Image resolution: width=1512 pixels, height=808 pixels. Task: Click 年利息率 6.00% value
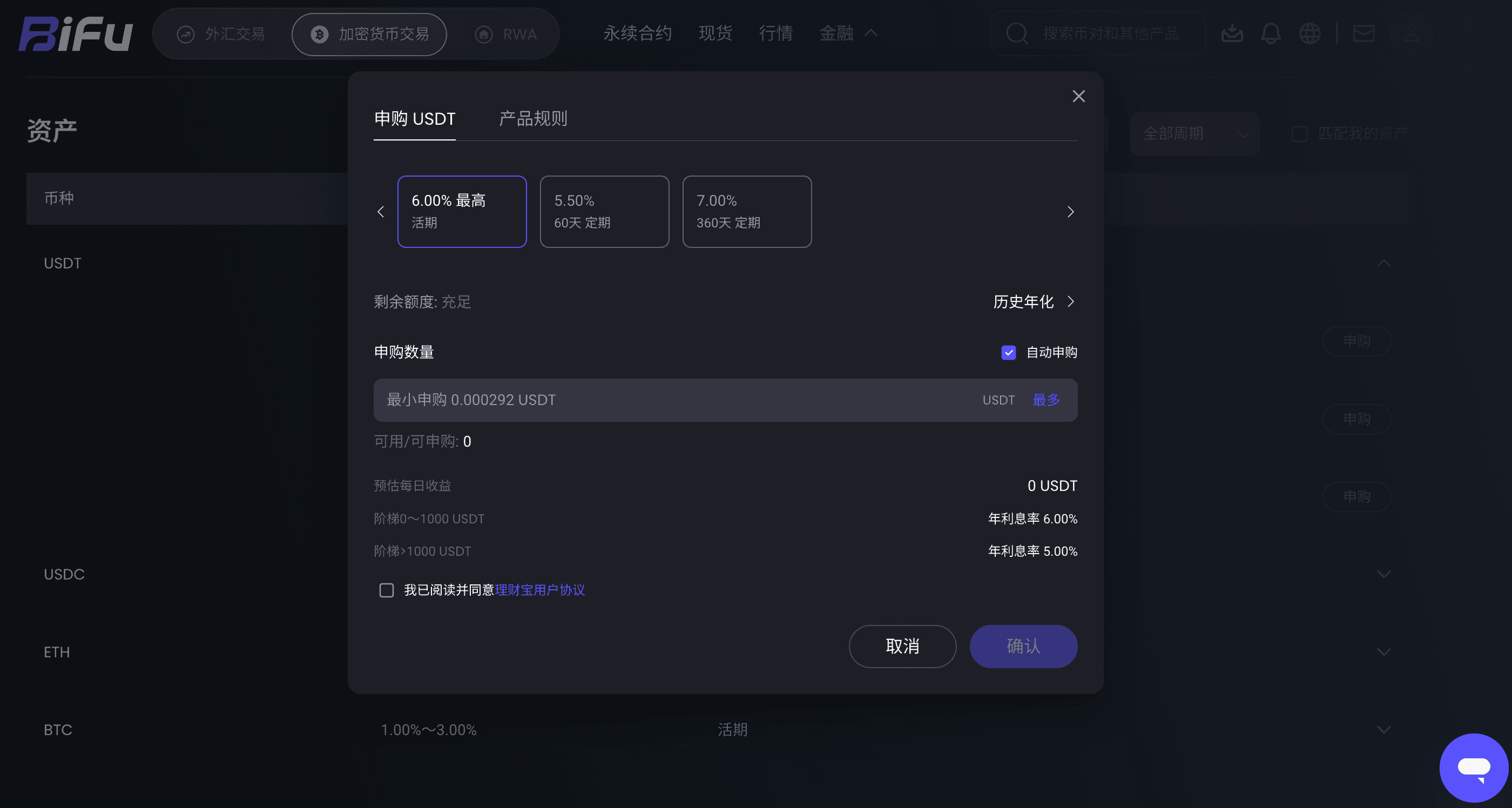(x=1032, y=519)
